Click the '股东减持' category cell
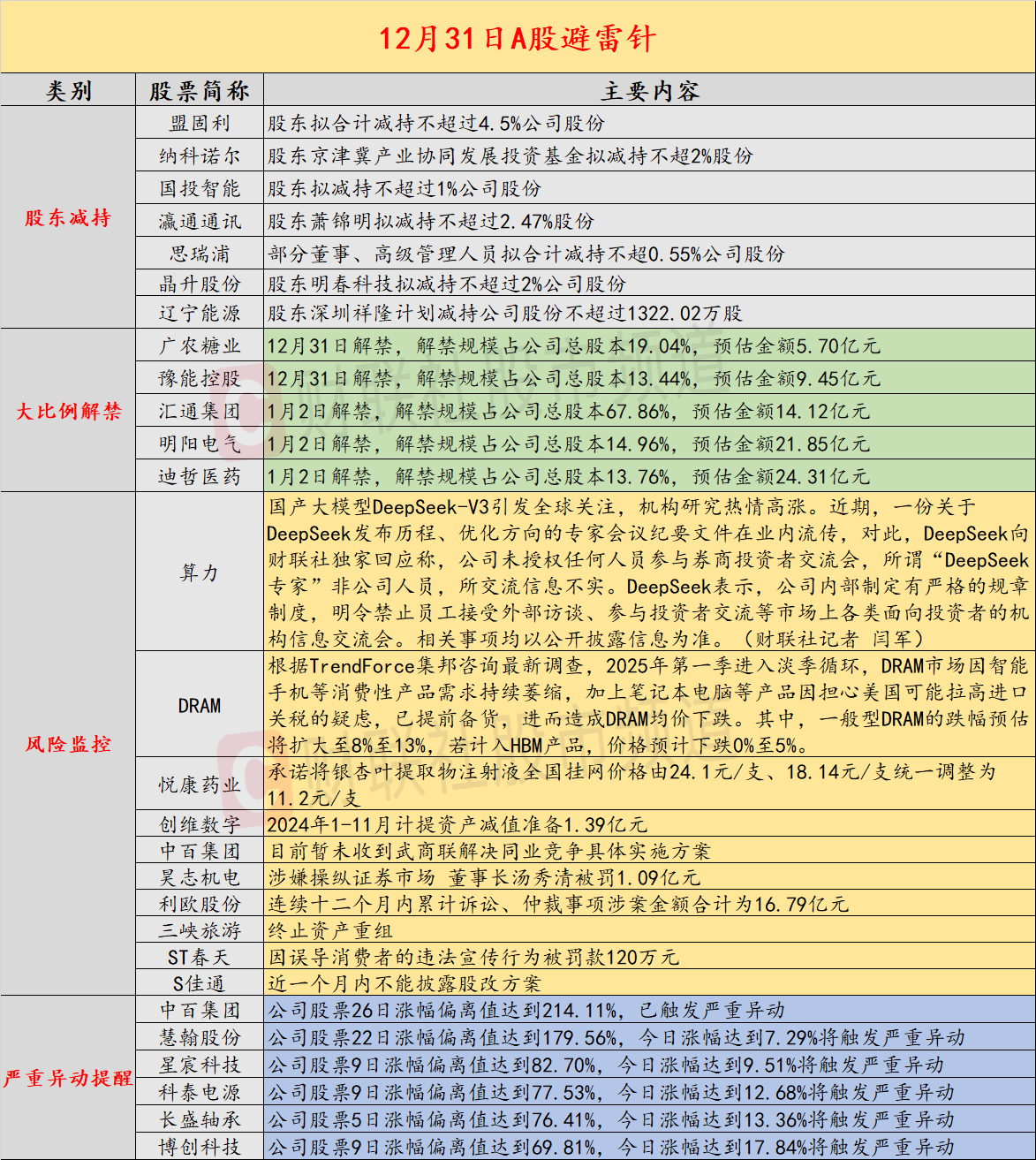 [x=68, y=218]
